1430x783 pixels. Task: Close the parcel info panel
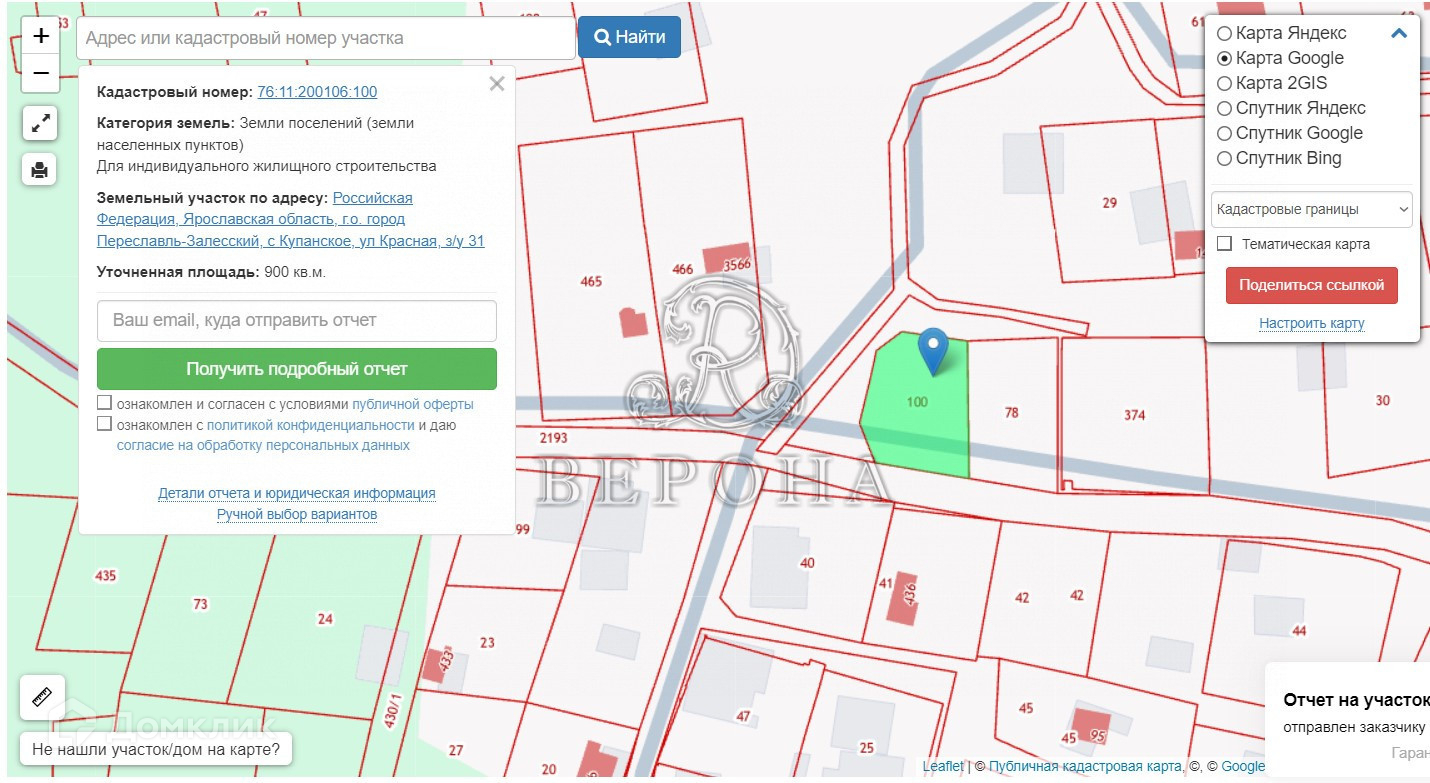click(x=496, y=85)
